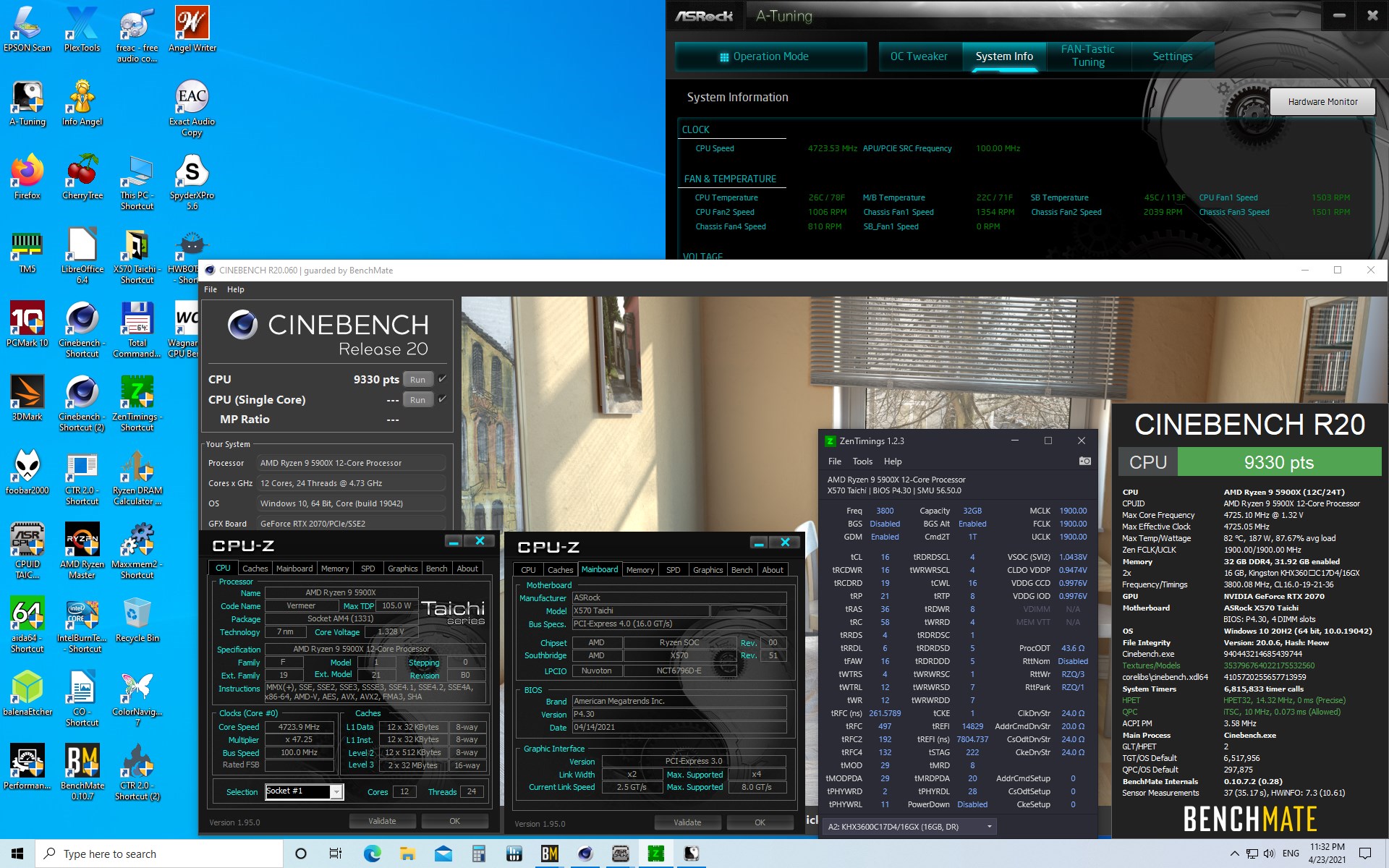1389x868 pixels.
Task: Launch Angel Writer desktop icon
Action: click(192, 29)
